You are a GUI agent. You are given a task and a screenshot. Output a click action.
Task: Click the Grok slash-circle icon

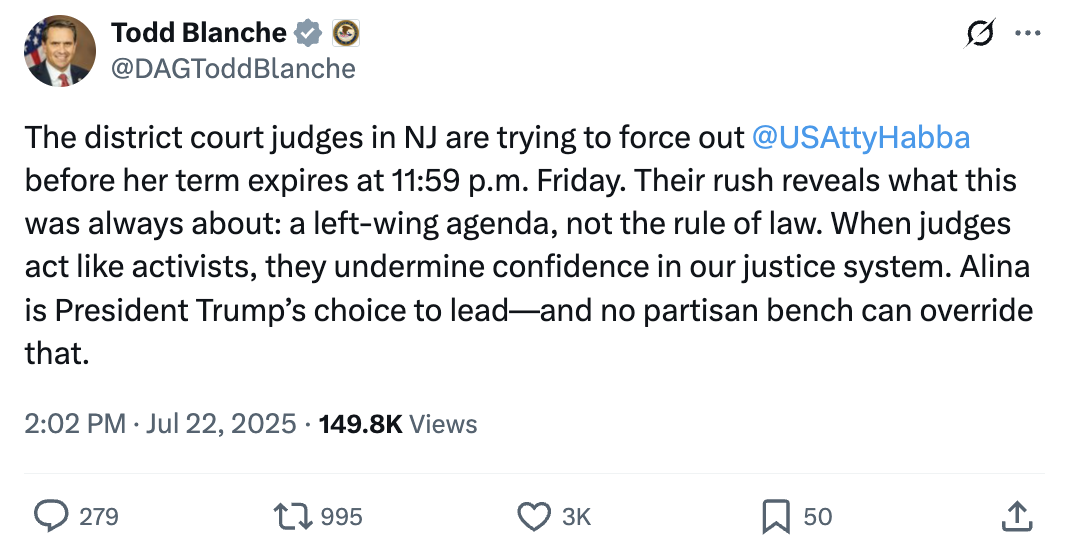[980, 33]
